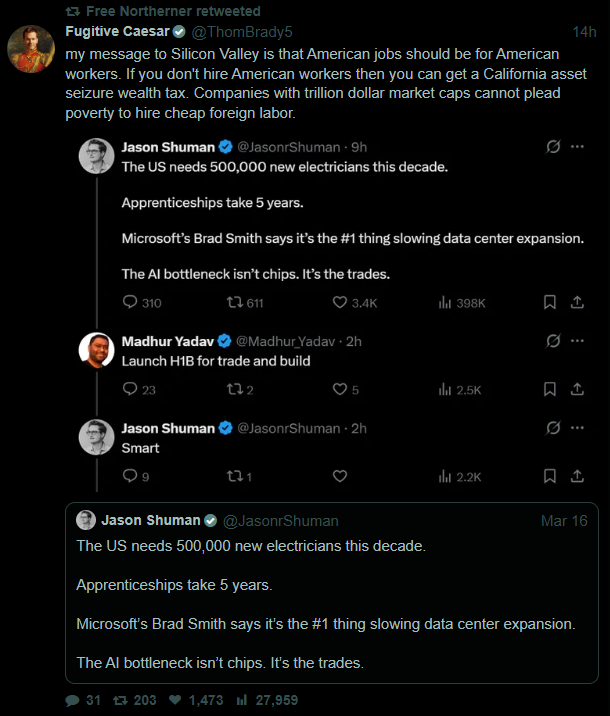Click the heart icon showing 1,473 likes
The image size is (610, 716).
176,700
